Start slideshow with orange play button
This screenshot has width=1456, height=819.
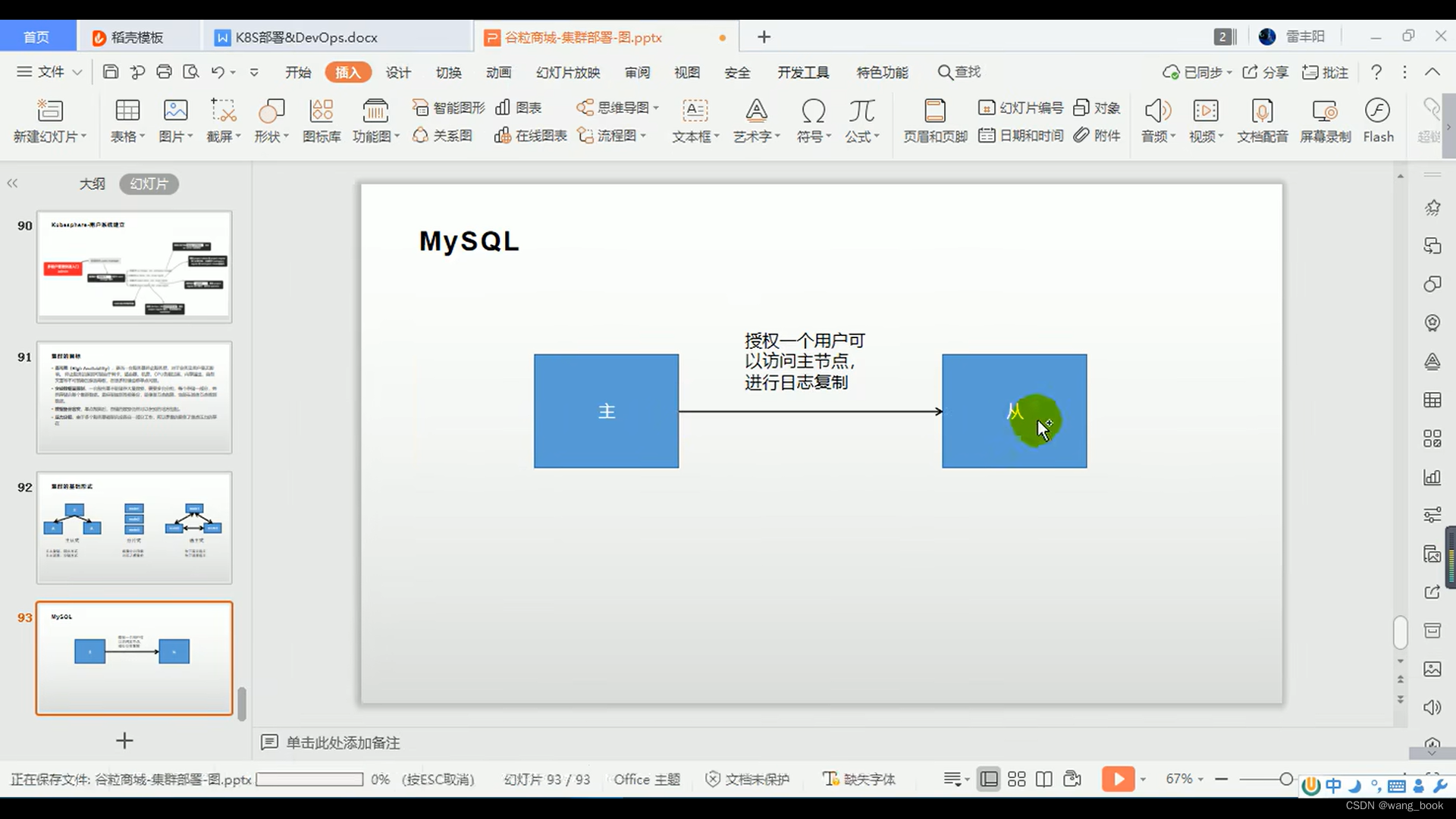1118,780
